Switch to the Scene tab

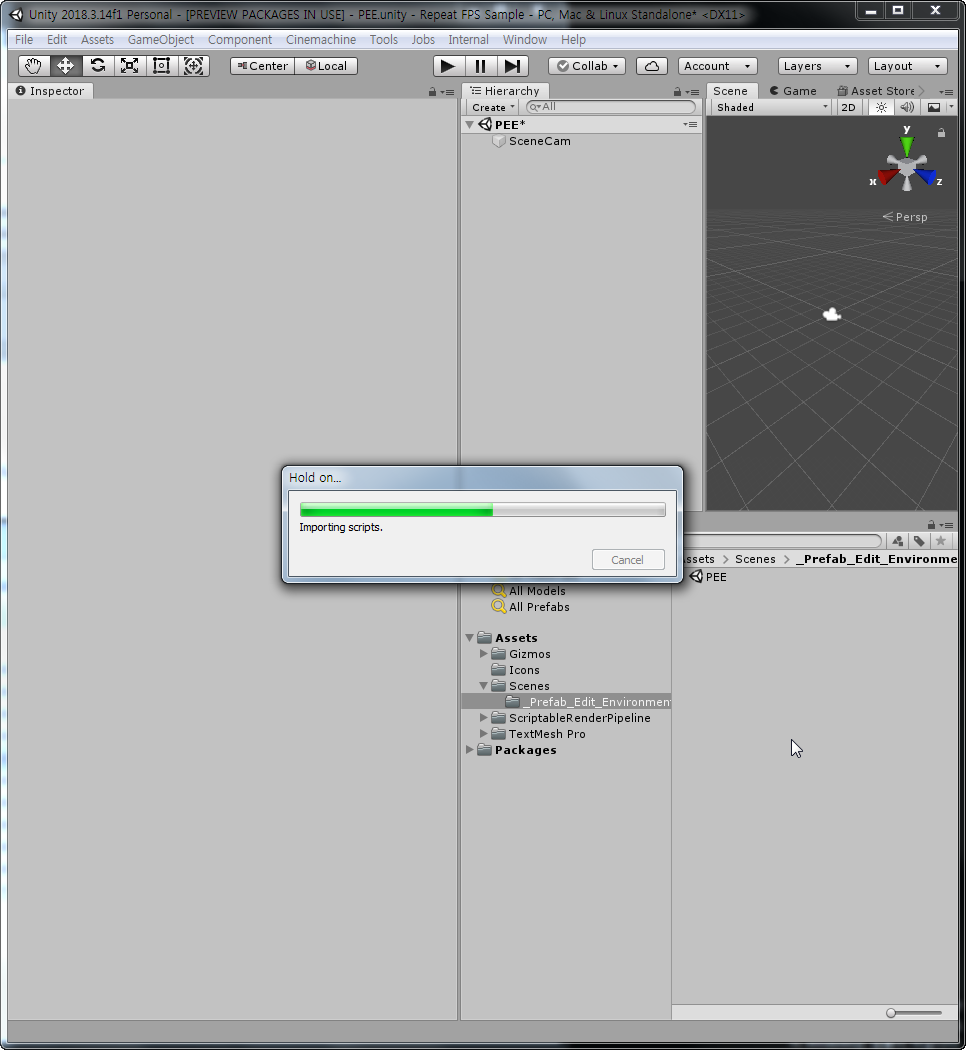(730, 91)
